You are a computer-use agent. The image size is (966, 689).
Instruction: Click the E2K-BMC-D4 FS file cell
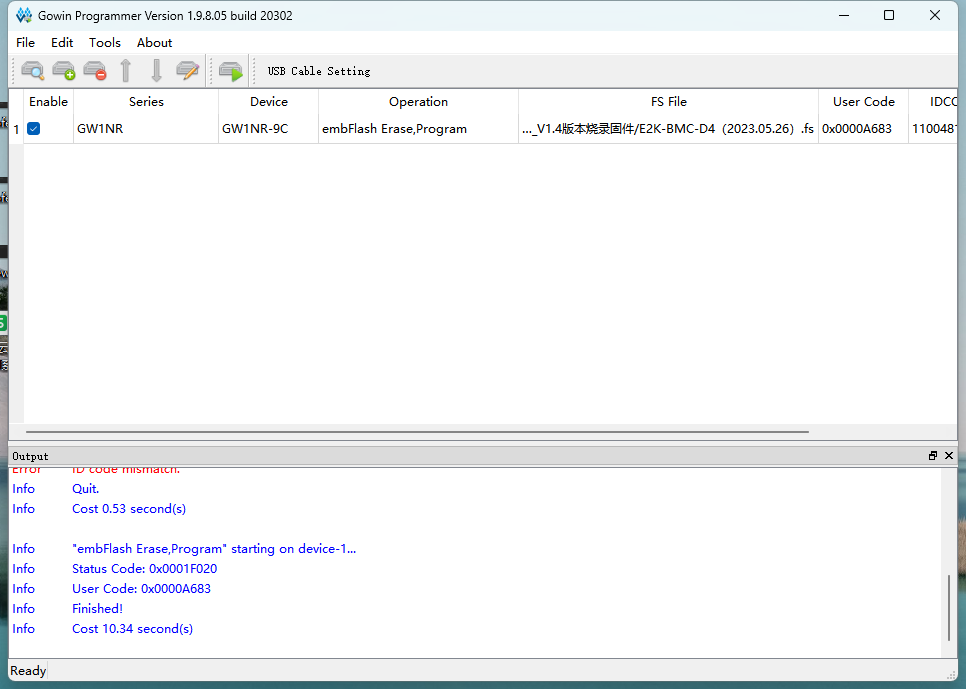click(668, 129)
